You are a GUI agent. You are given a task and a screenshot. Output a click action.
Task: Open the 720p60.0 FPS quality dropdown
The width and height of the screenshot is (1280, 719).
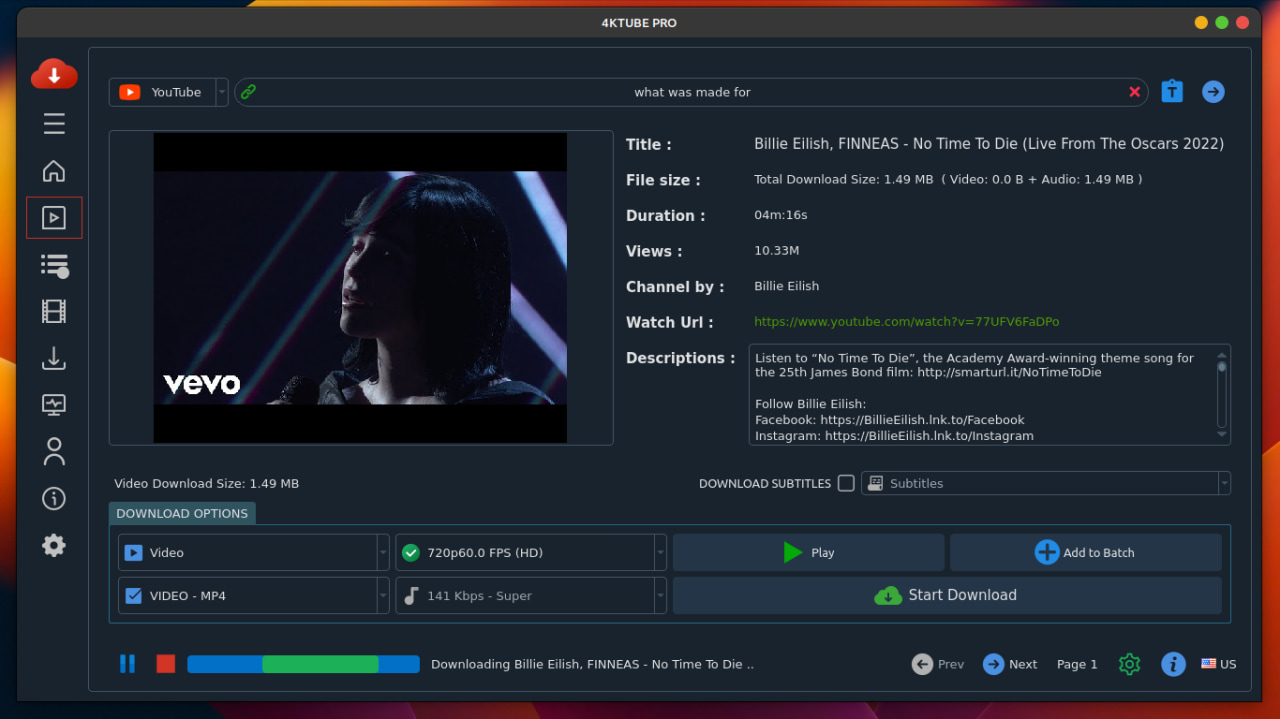coord(531,552)
